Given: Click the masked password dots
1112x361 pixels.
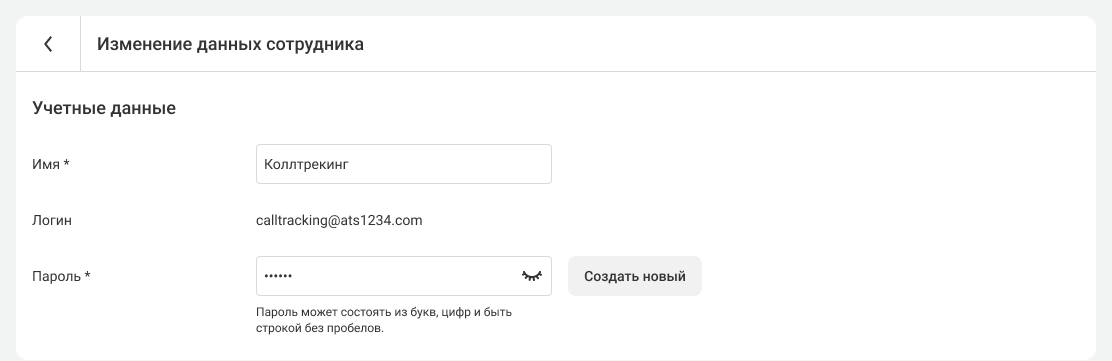Looking at the screenshot, I should tap(278, 276).
